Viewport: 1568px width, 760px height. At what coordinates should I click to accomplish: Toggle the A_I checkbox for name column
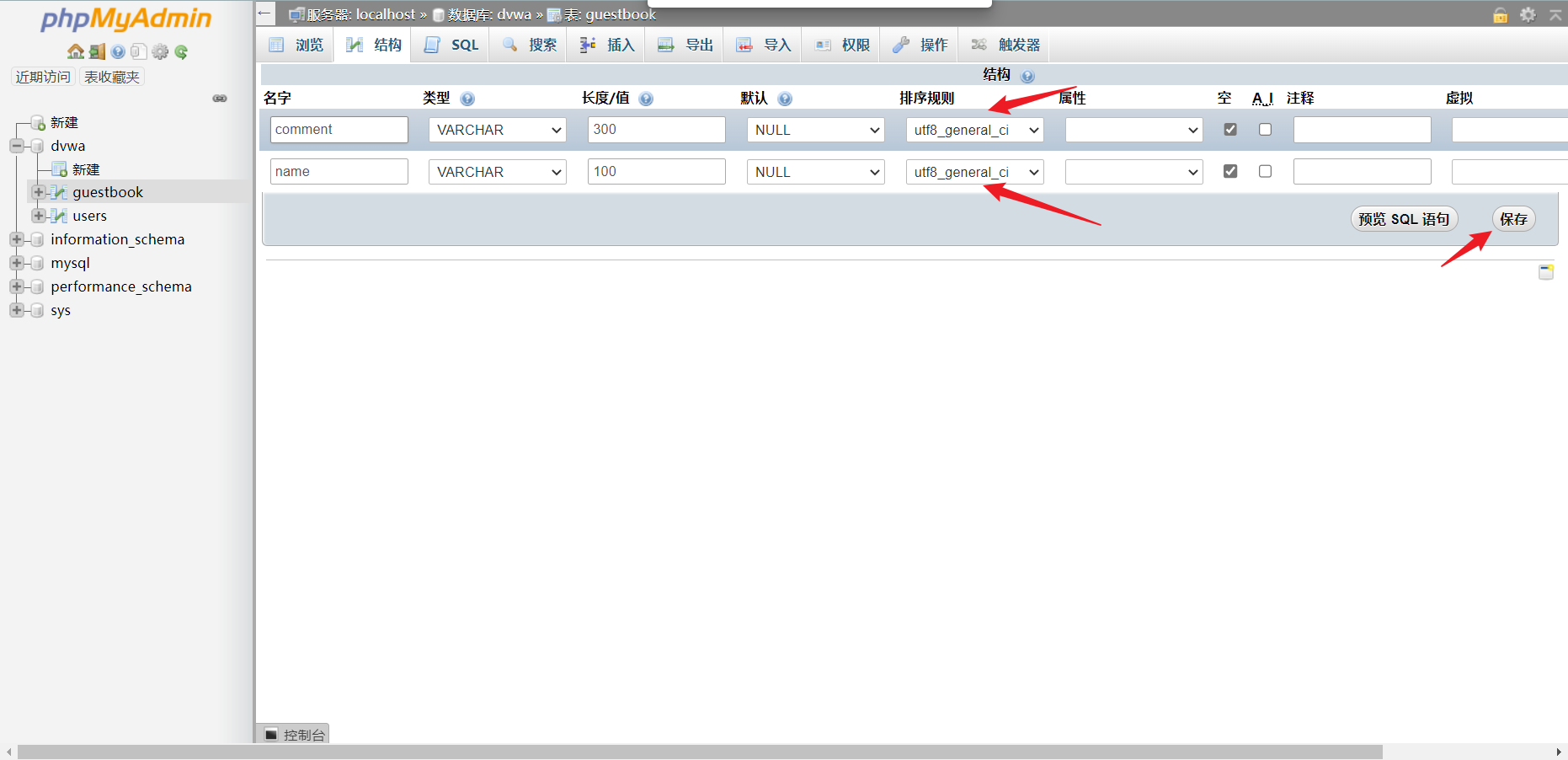click(1265, 171)
